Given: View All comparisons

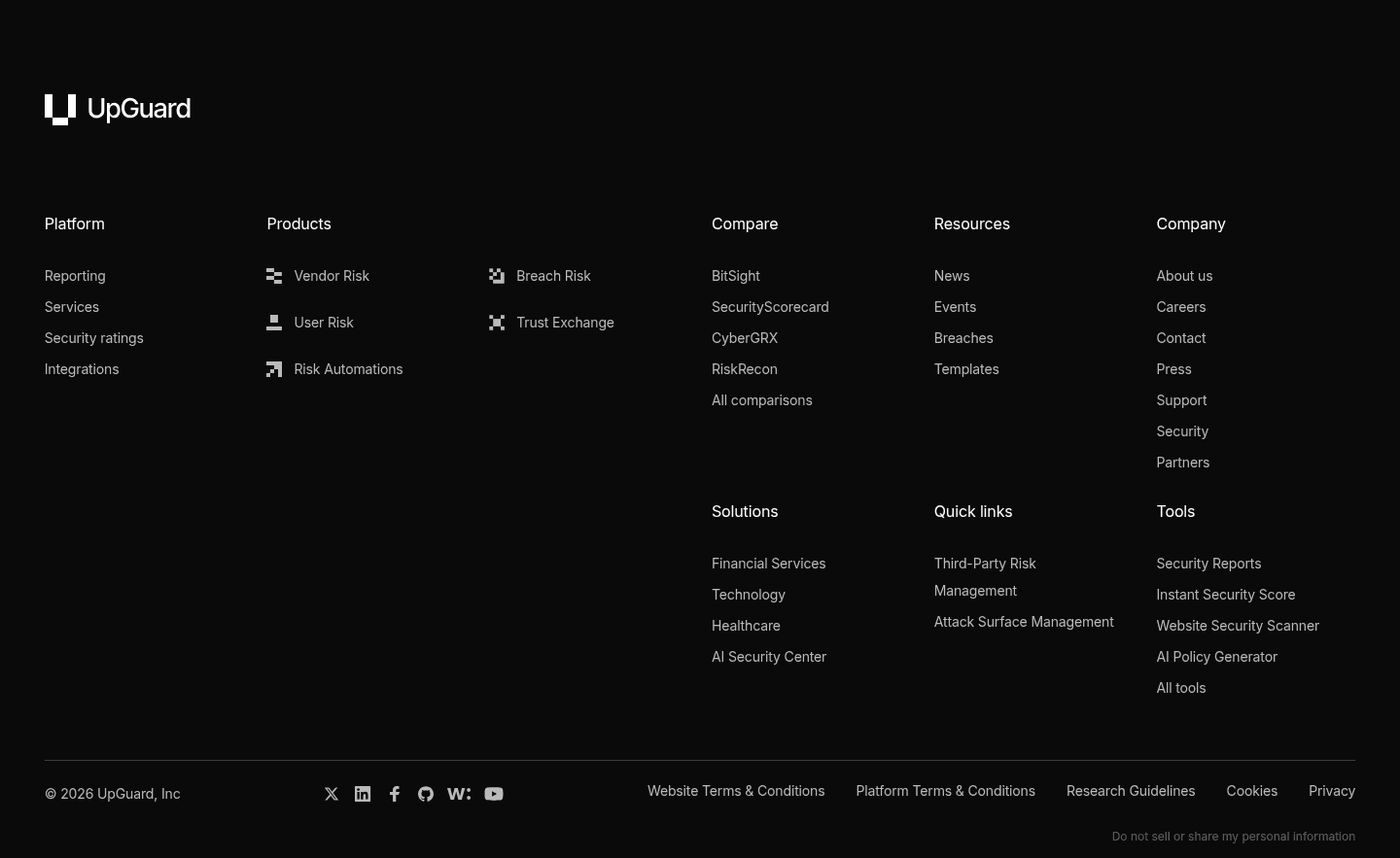Looking at the screenshot, I should point(762,400).
